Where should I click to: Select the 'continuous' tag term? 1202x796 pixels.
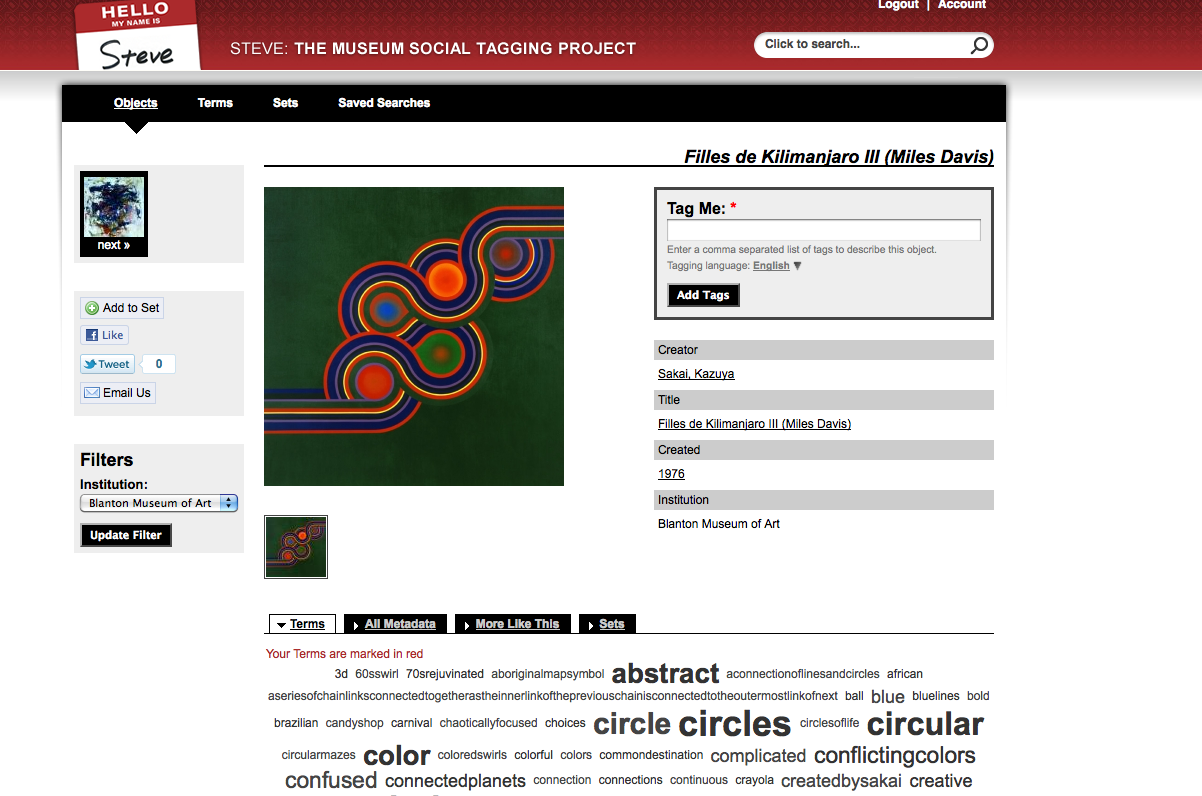click(x=699, y=780)
